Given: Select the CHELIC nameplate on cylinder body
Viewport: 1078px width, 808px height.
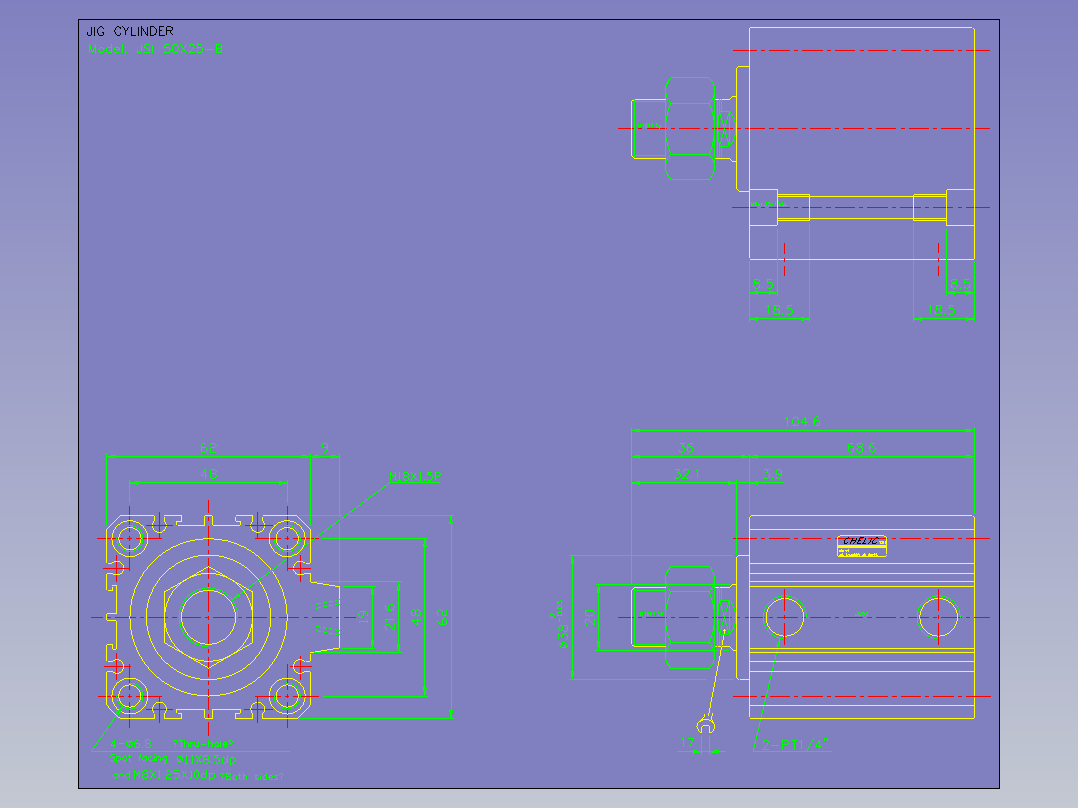Looking at the screenshot, I should coord(861,546).
